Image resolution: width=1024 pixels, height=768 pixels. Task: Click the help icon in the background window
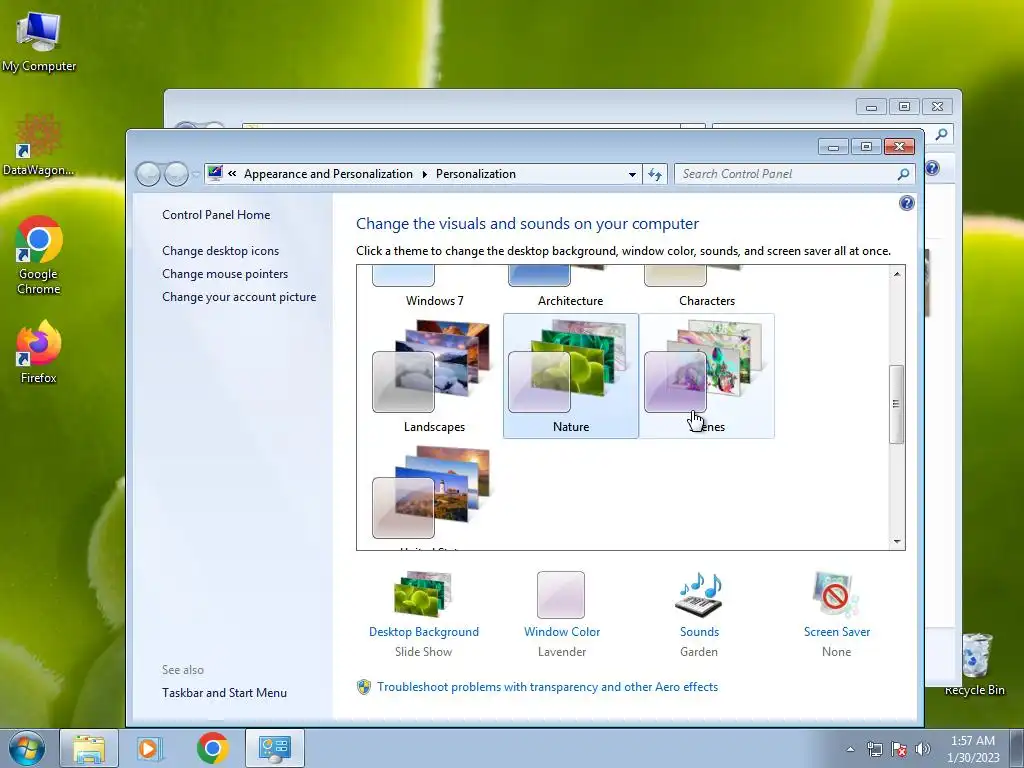coord(932,168)
